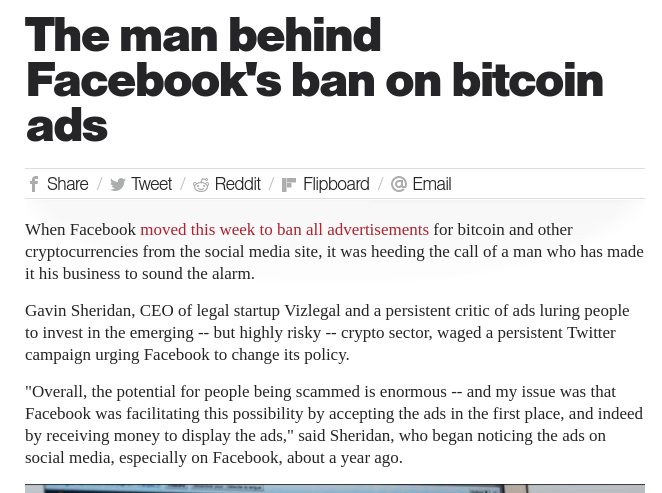Hit the Email text label
The height and width of the screenshot is (493, 662).
[432, 184]
